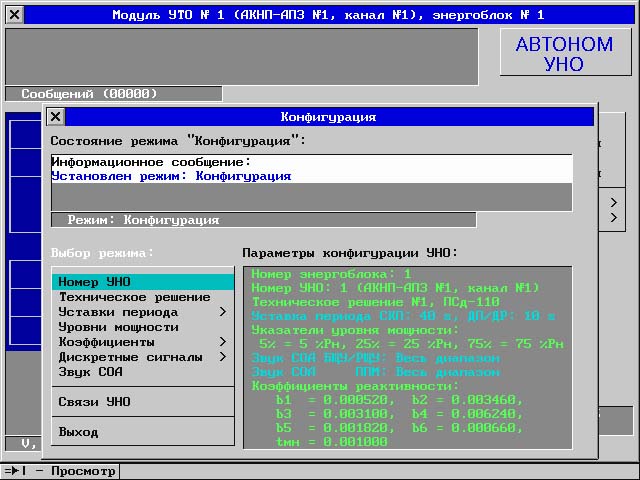Click the X icon in the Модуль УТО title bar
640x480 pixels.
click(13, 15)
